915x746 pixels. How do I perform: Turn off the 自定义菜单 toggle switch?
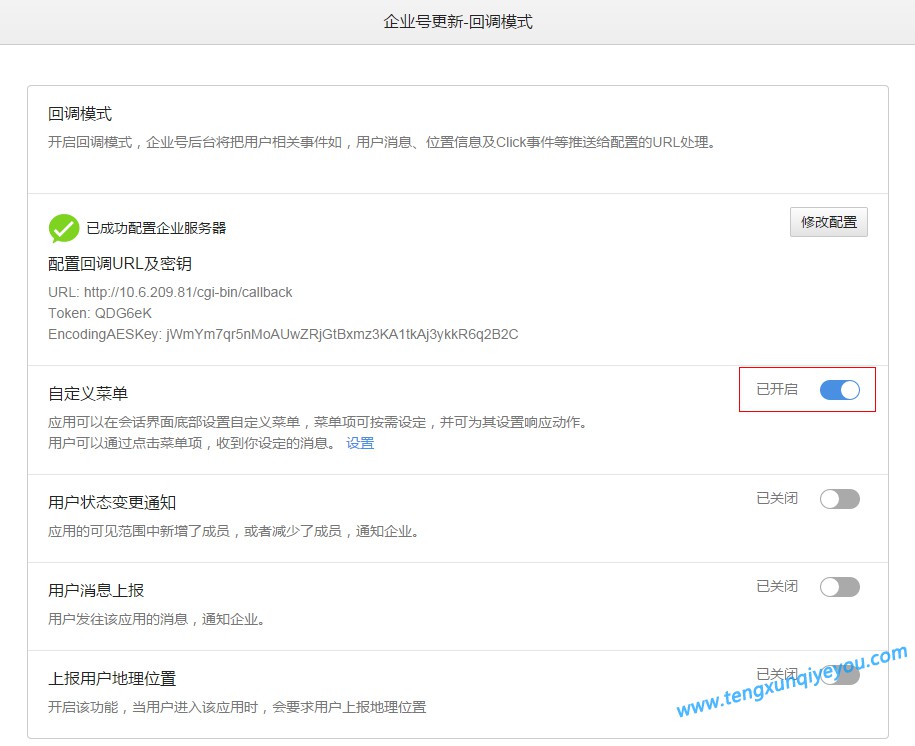click(x=840, y=390)
